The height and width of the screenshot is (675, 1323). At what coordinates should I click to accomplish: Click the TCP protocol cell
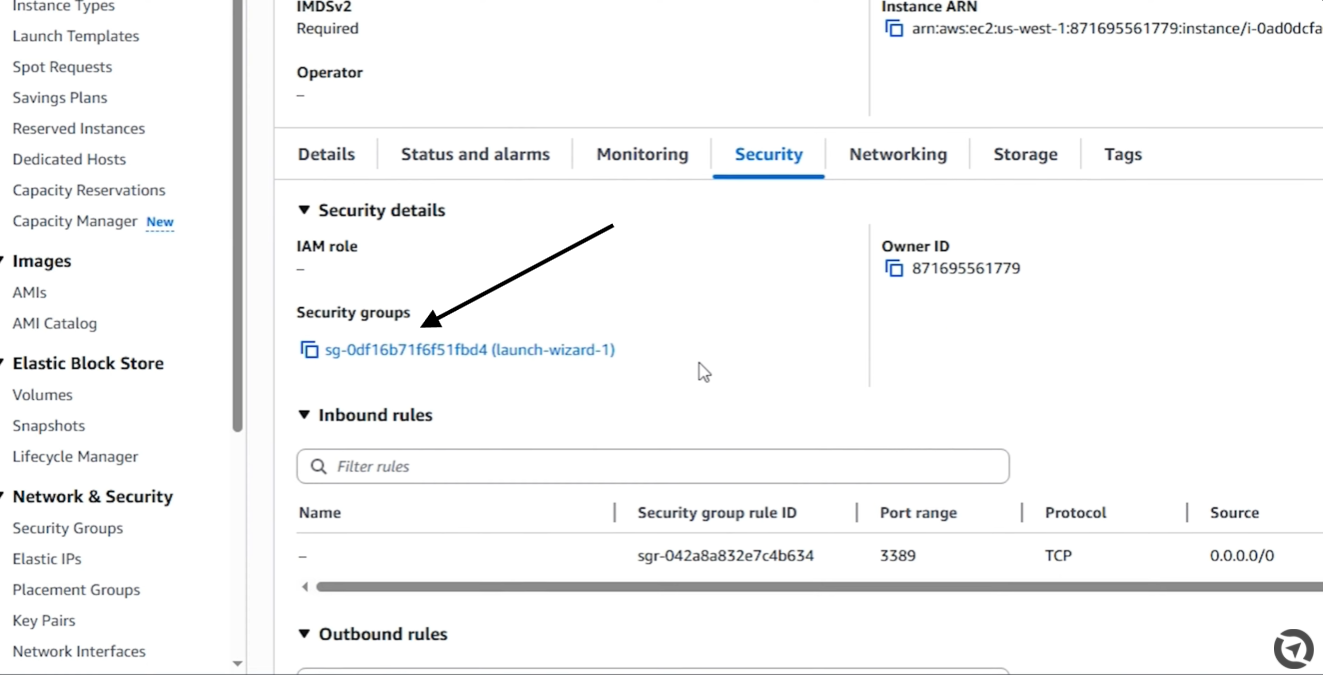pos(1058,556)
